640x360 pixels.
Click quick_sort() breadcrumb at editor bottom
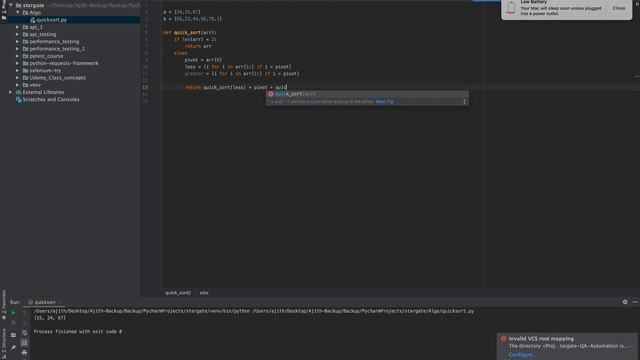178,293
